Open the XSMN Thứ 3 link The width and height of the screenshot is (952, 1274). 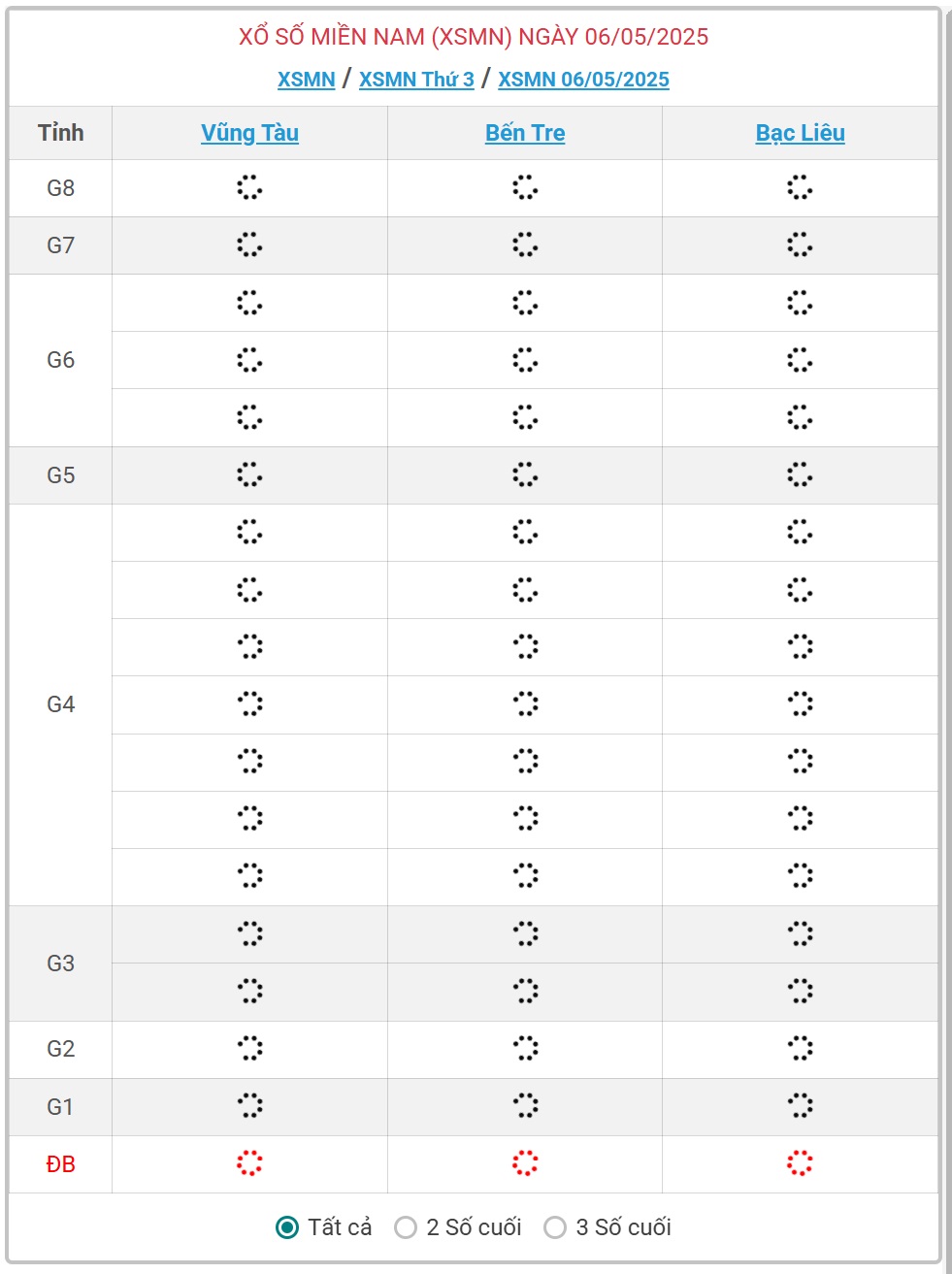[x=416, y=80]
